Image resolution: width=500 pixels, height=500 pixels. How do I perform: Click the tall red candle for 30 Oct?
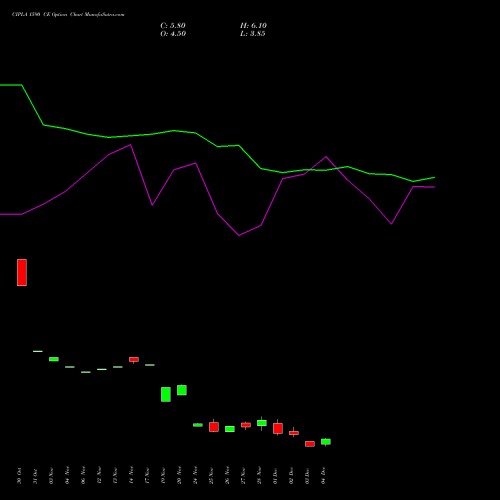tap(22, 272)
